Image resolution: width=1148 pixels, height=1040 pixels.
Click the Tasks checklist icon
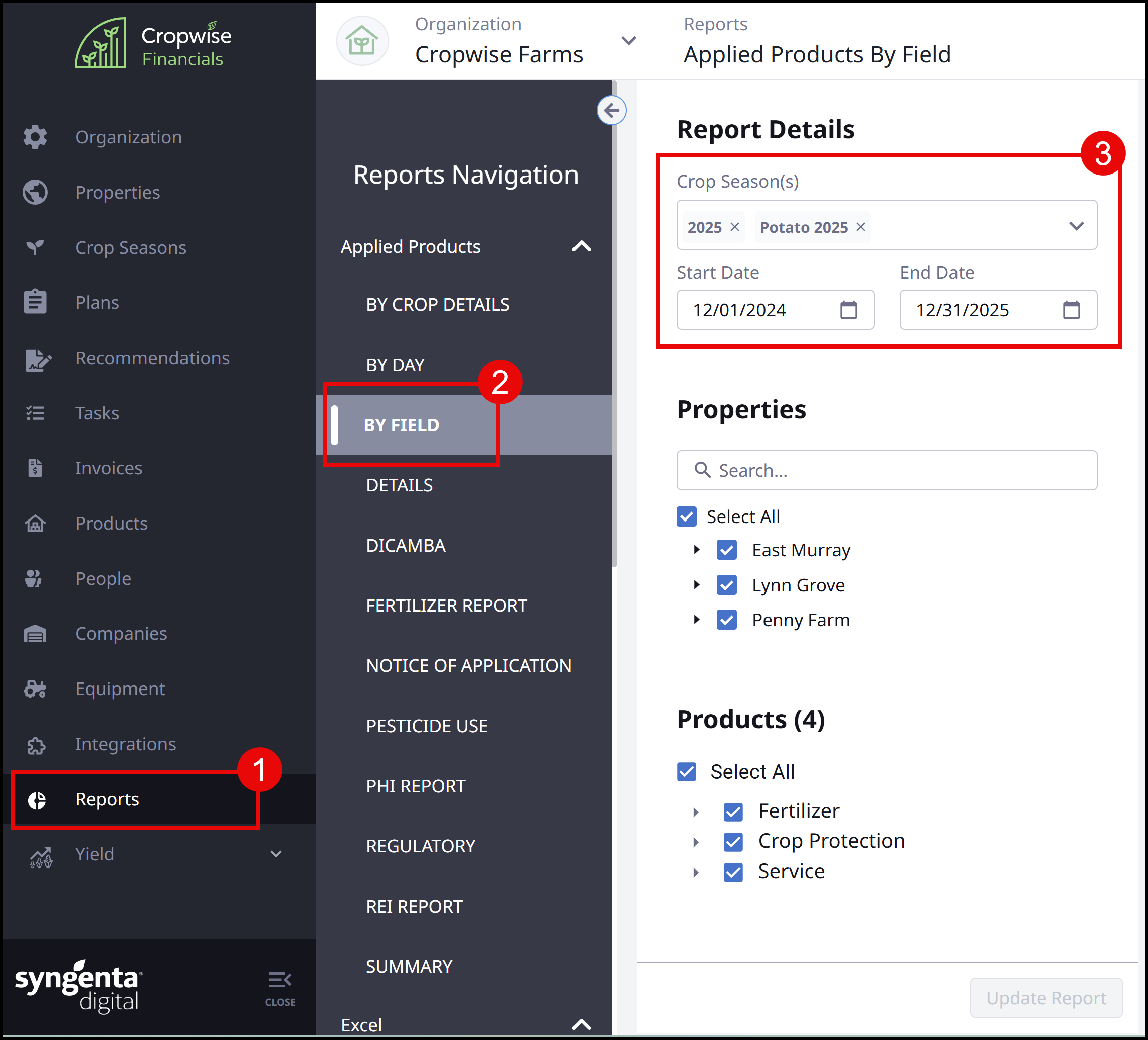35,413
